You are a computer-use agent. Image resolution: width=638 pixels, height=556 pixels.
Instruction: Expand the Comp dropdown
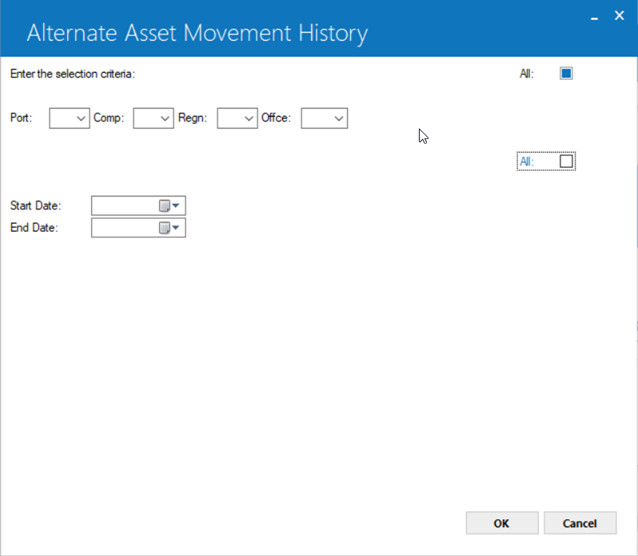tap(153, 118)
